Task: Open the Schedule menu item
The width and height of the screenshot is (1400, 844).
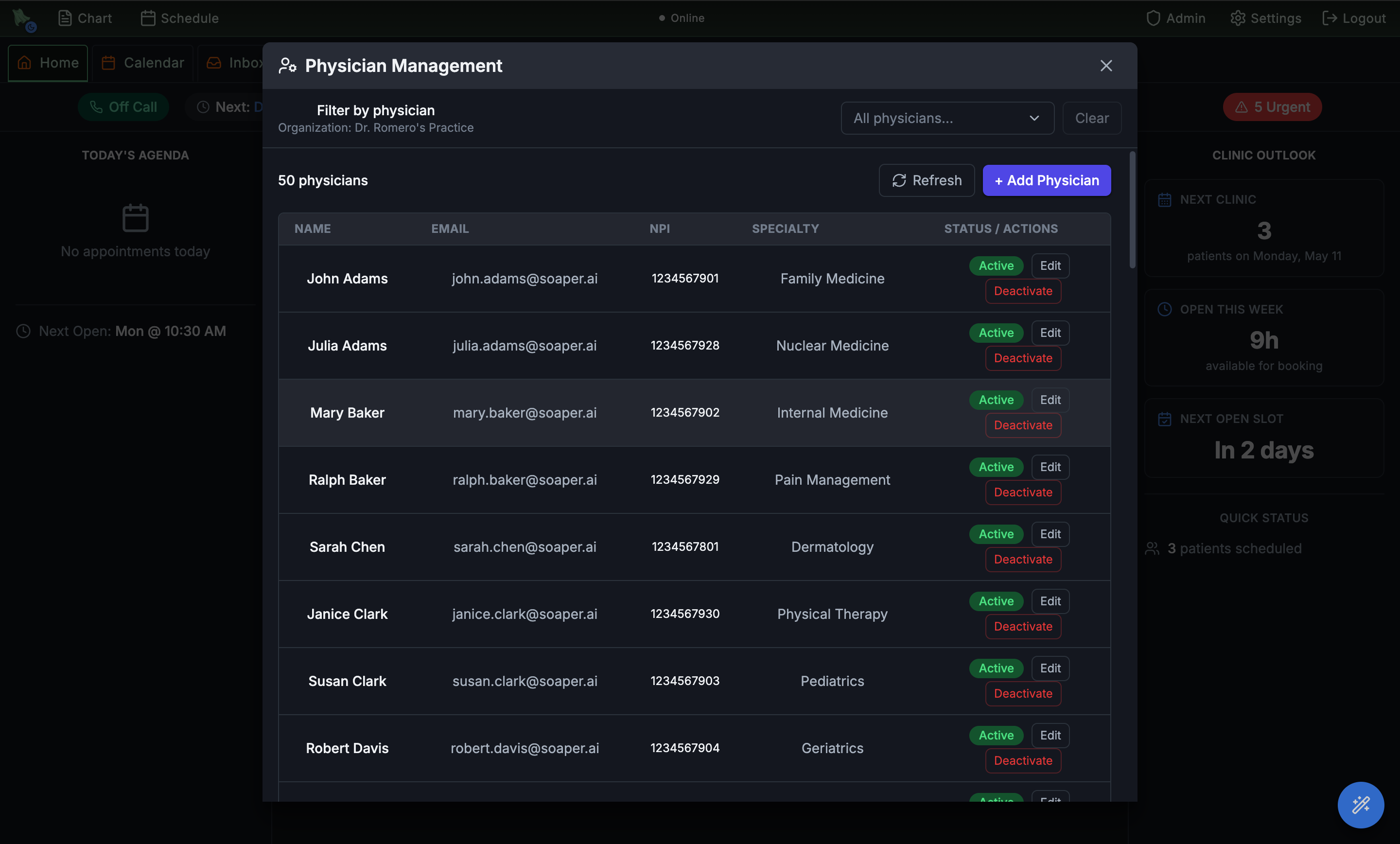Action: point(179,18)
